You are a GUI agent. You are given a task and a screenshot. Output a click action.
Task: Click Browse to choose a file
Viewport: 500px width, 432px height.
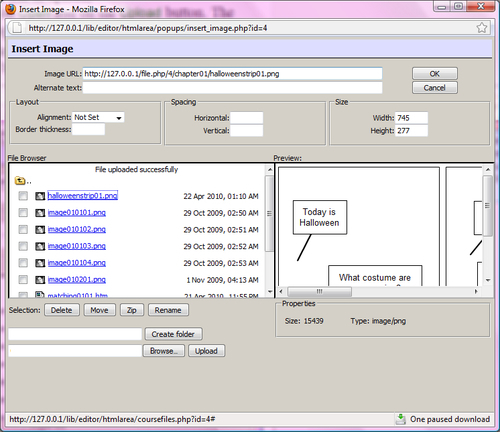(x=163, y=351)
